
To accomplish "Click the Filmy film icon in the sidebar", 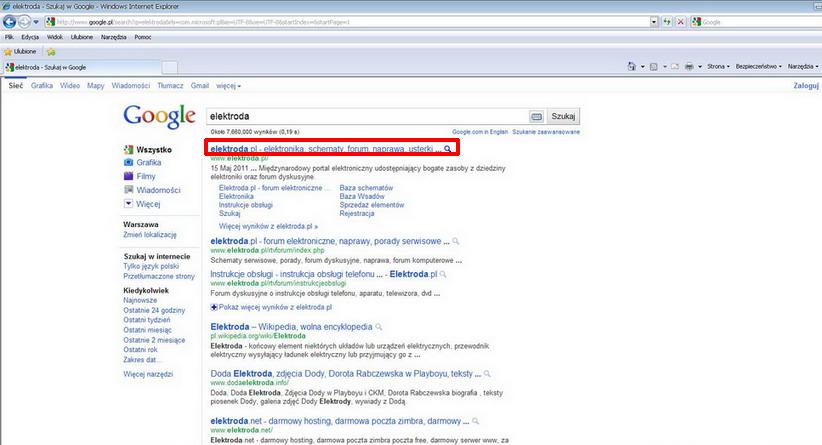I will tap(128, 176).
